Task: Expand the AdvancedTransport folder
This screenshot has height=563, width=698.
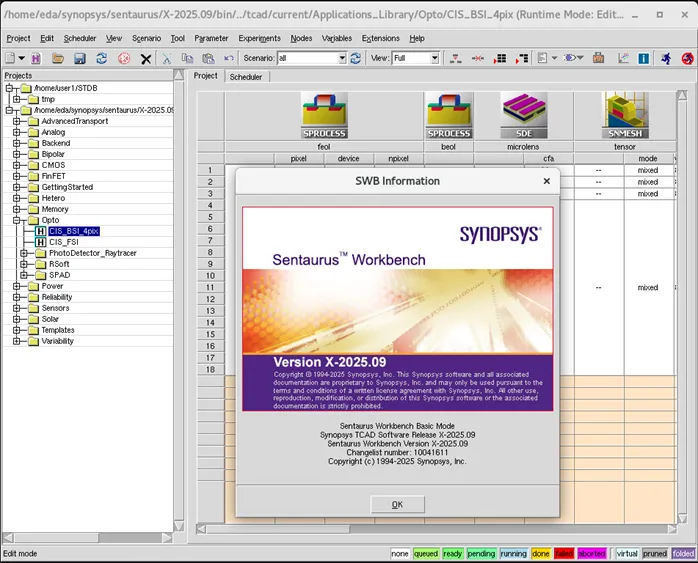Action: [x=16, y=121]
